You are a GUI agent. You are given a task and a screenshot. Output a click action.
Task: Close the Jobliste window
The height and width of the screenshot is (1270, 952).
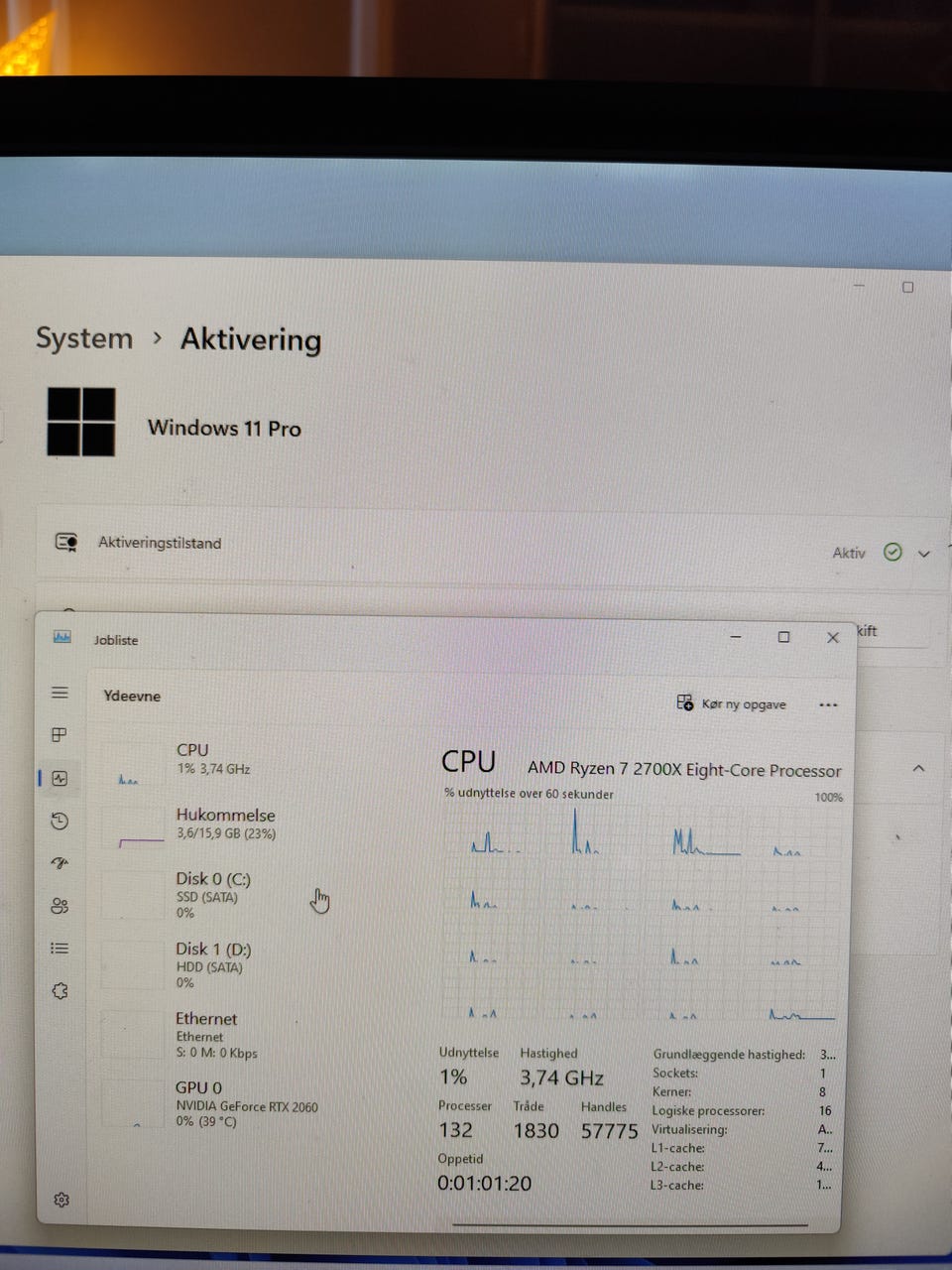click(x=833, y=638)
